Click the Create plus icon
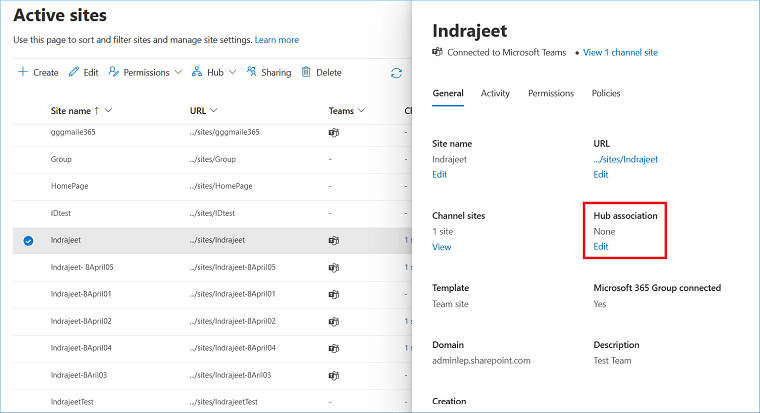 coord(23,72)
